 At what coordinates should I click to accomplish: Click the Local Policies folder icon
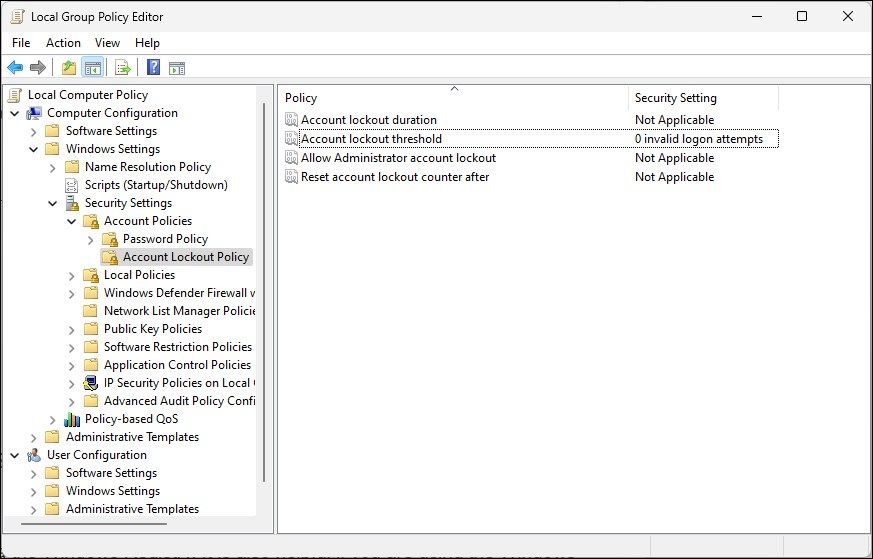[91, 275]
